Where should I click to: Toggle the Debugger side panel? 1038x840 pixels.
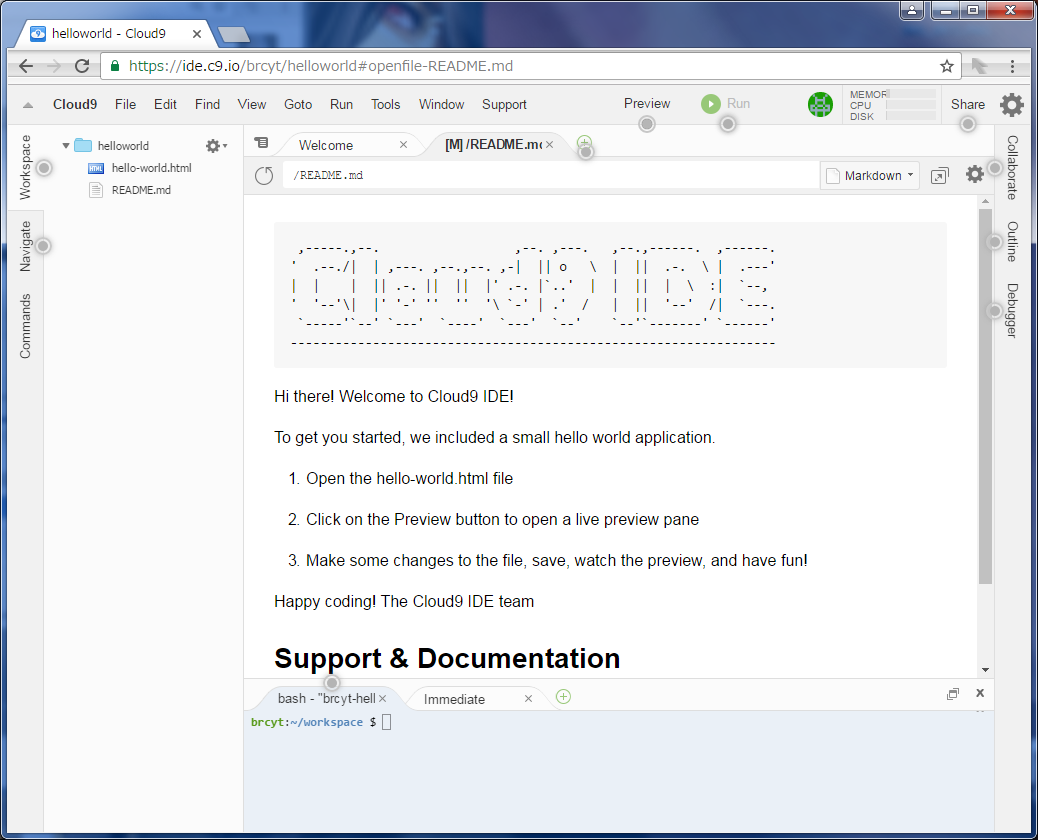(1012, 310)
